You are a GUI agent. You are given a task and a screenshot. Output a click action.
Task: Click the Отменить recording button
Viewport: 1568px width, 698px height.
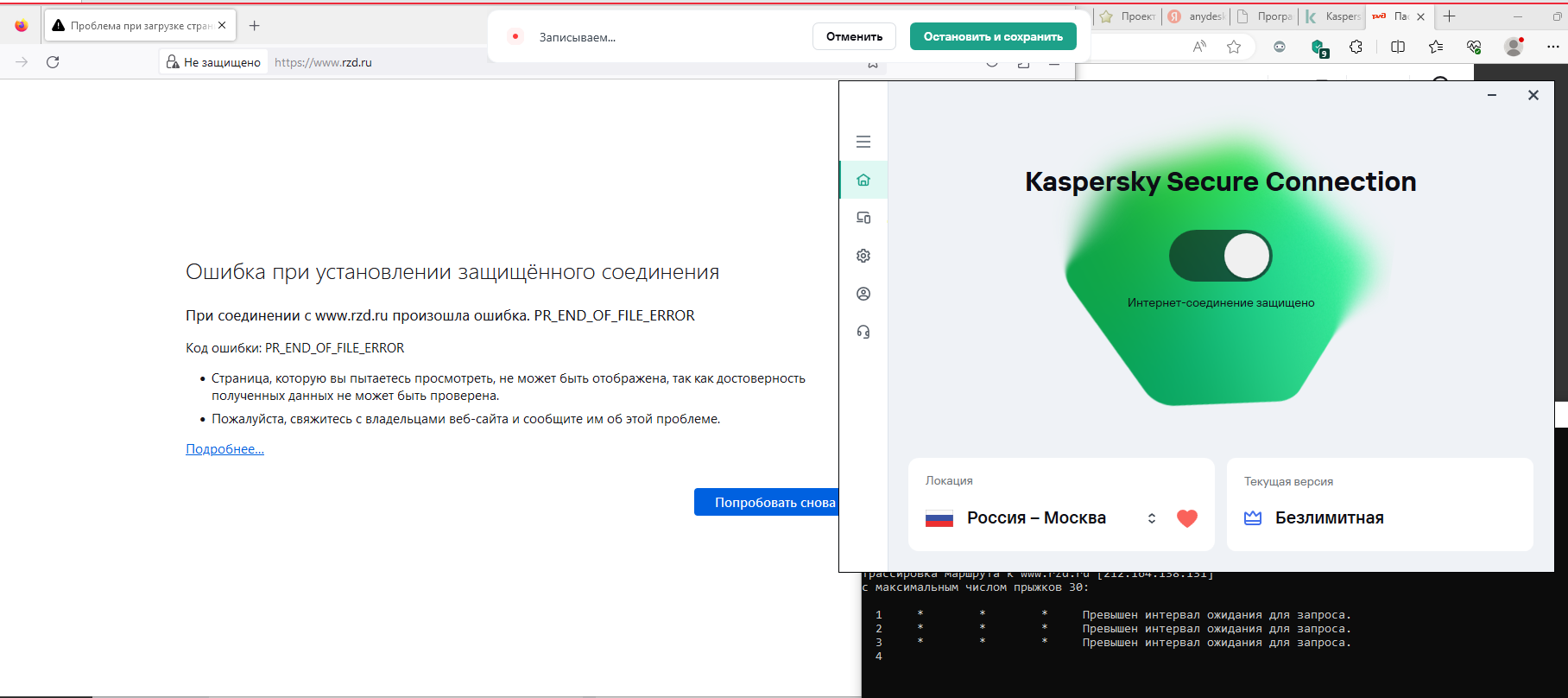(854, 36)
